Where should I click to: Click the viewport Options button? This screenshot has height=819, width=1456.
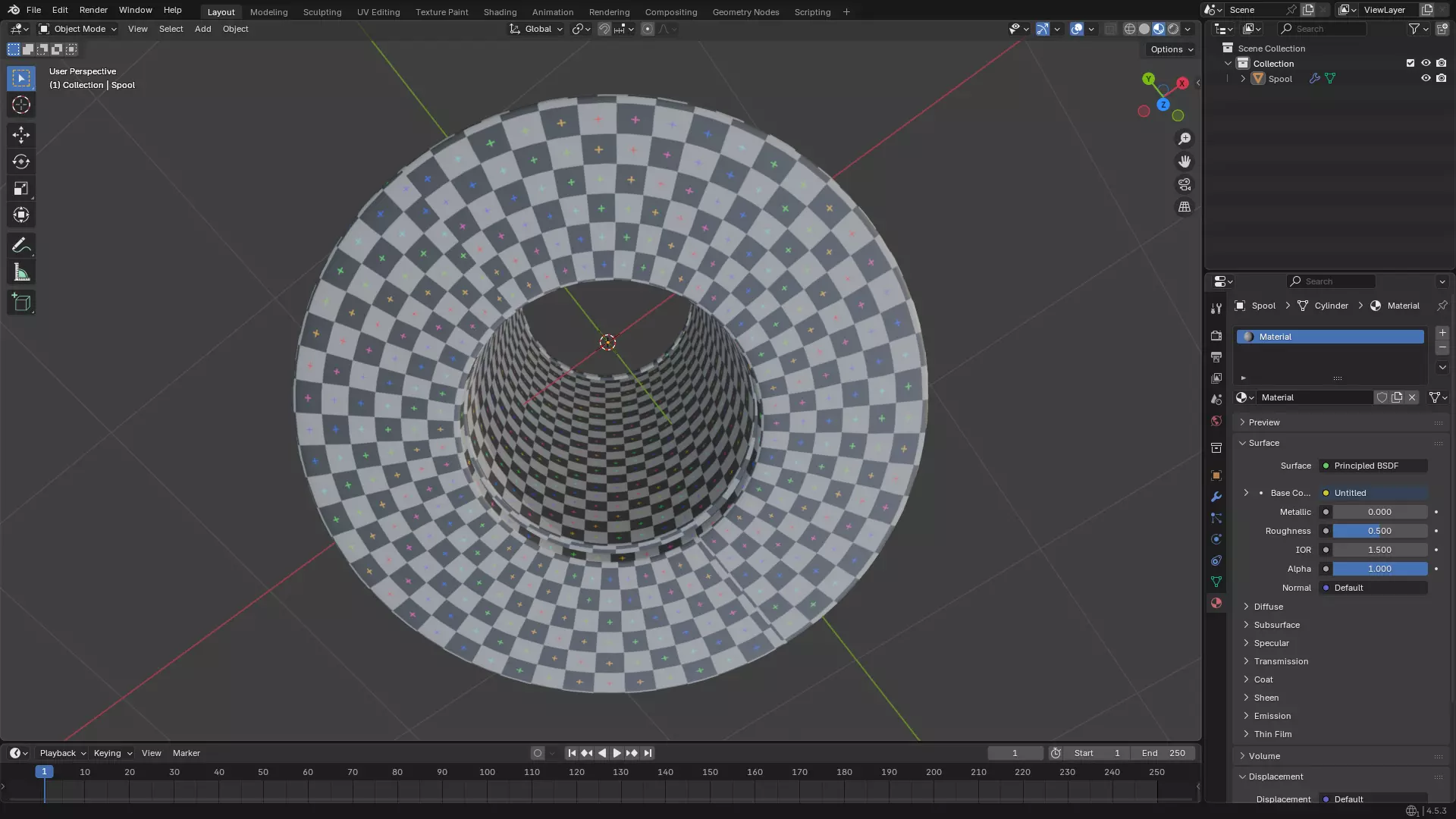click(x=1171, y=49)
